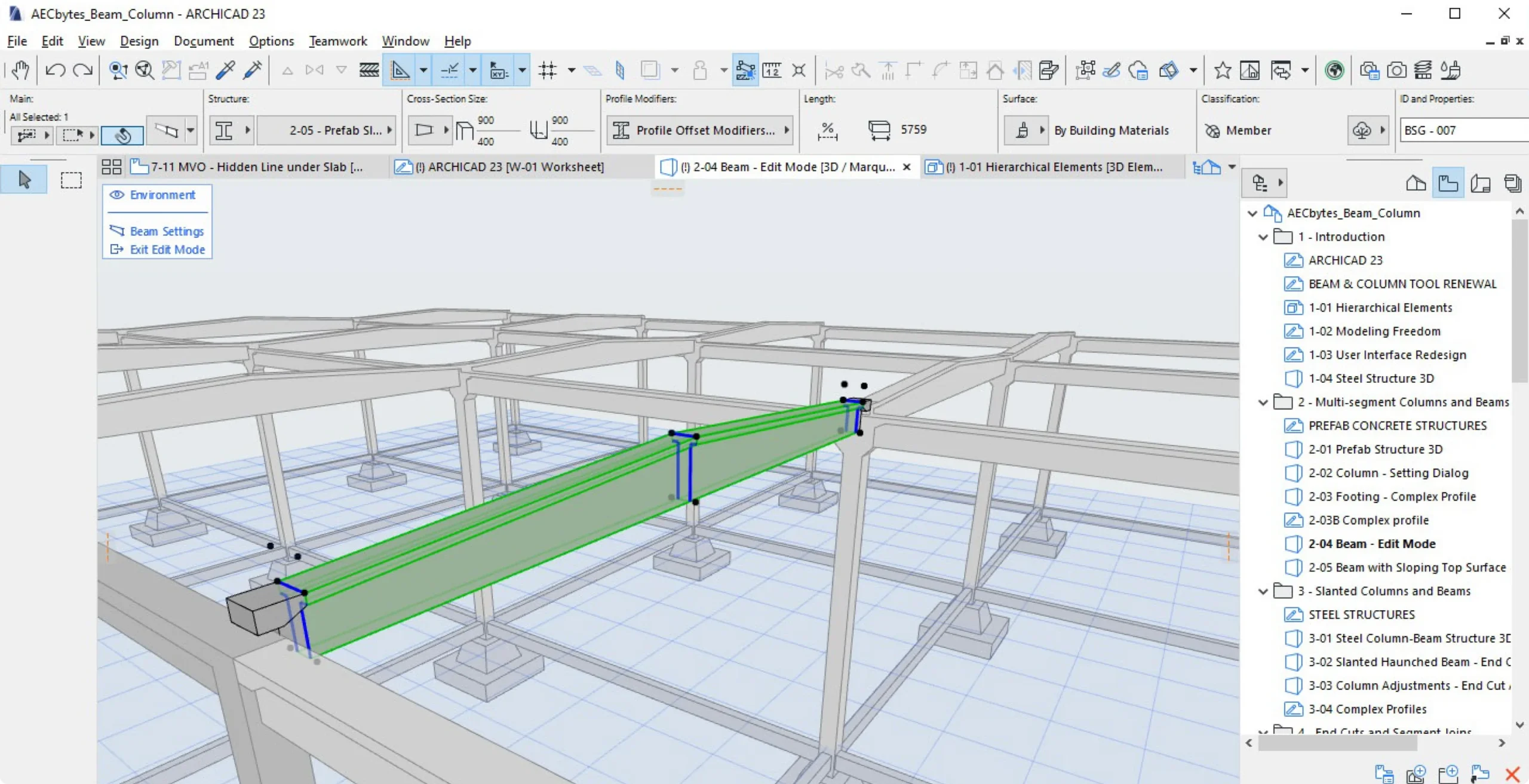
Task: Switch Navigator to Publisher Sets icon
Action: pos(1512,183)
